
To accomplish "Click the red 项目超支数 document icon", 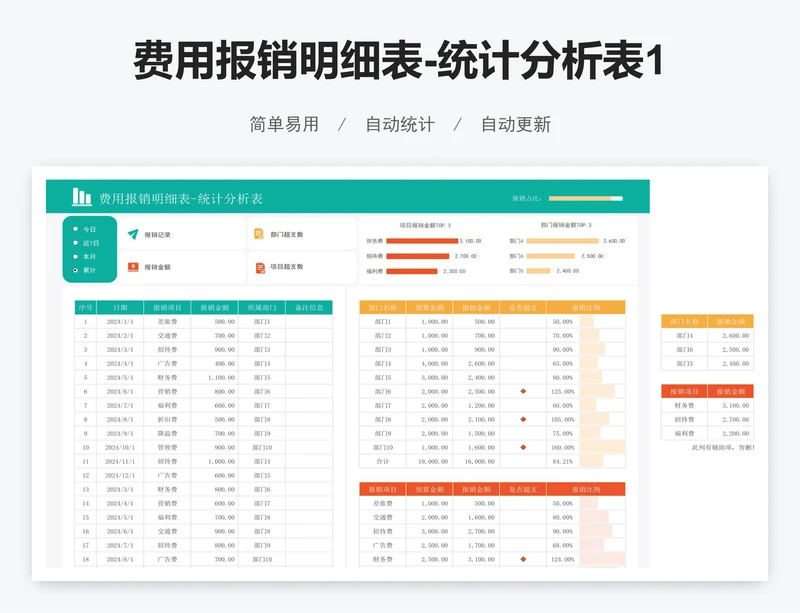I will pyautogui.click(x=260, y=267).
